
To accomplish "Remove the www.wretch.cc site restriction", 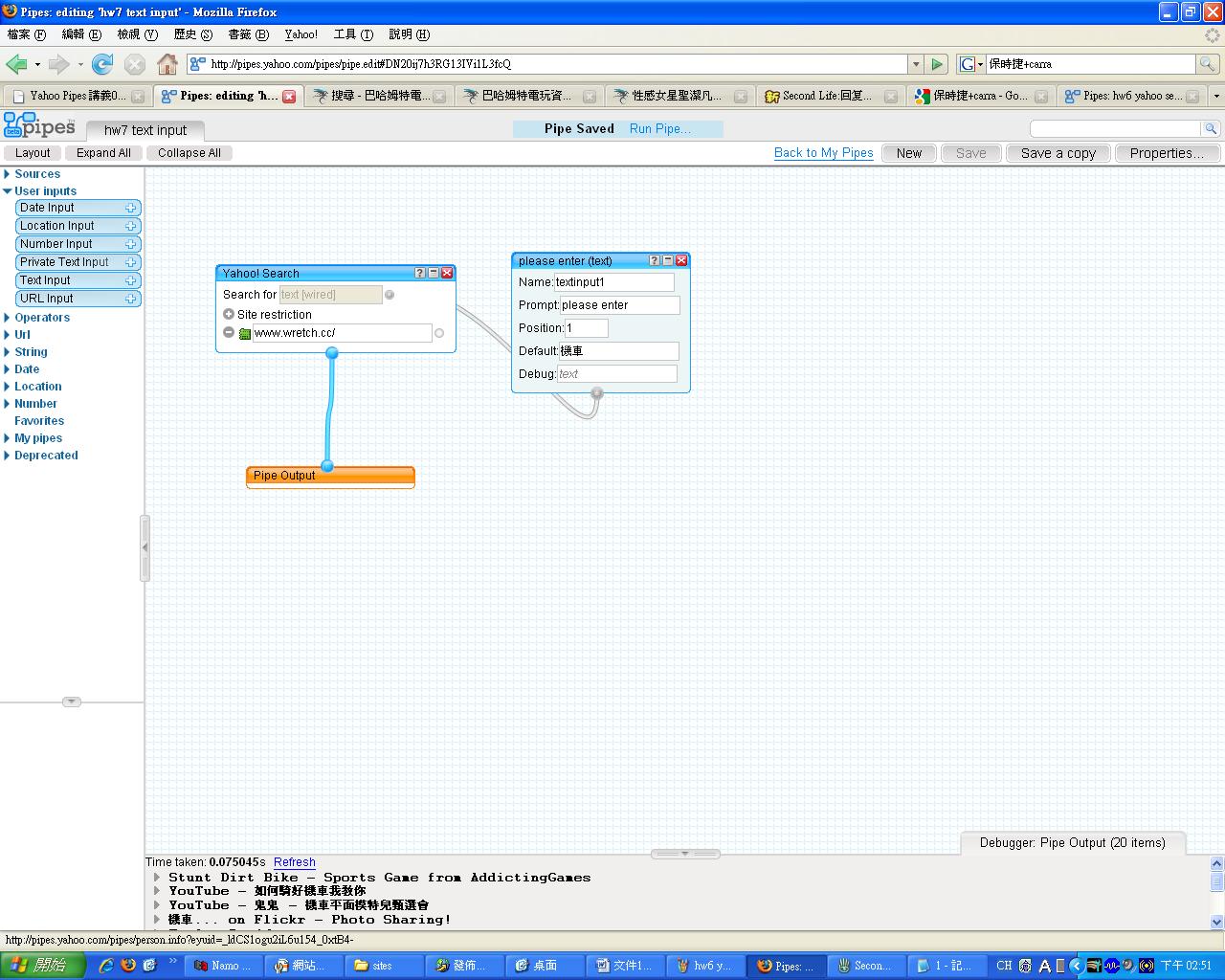I will (x=229, y=332).
